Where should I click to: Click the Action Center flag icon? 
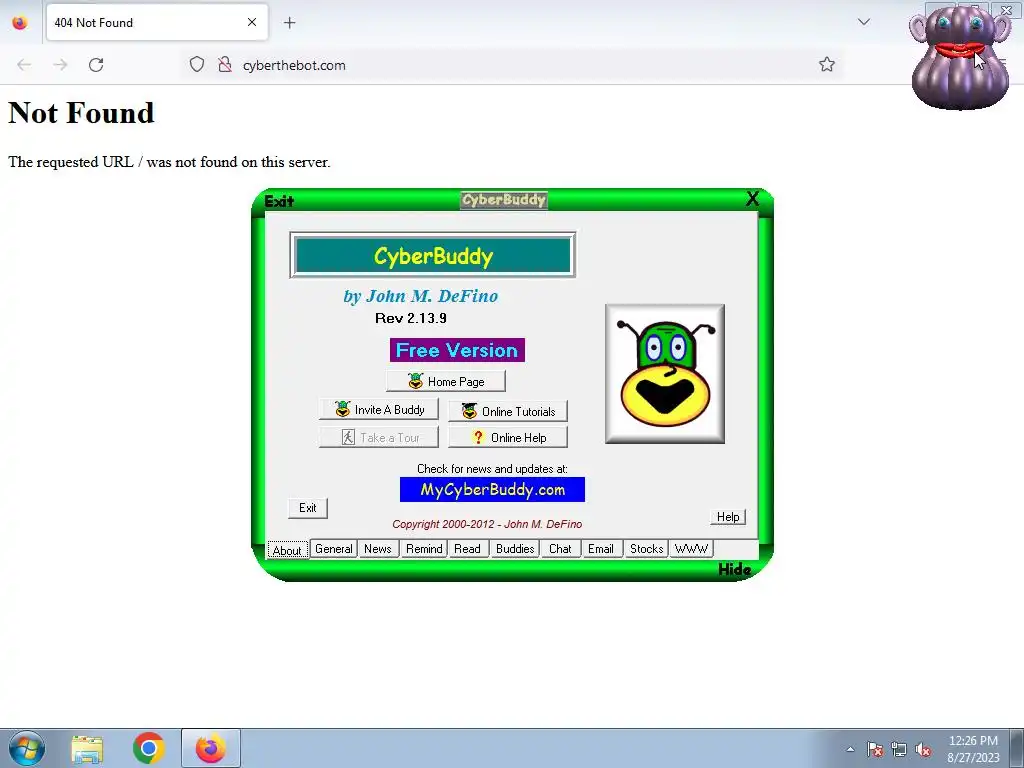[875, 750]
